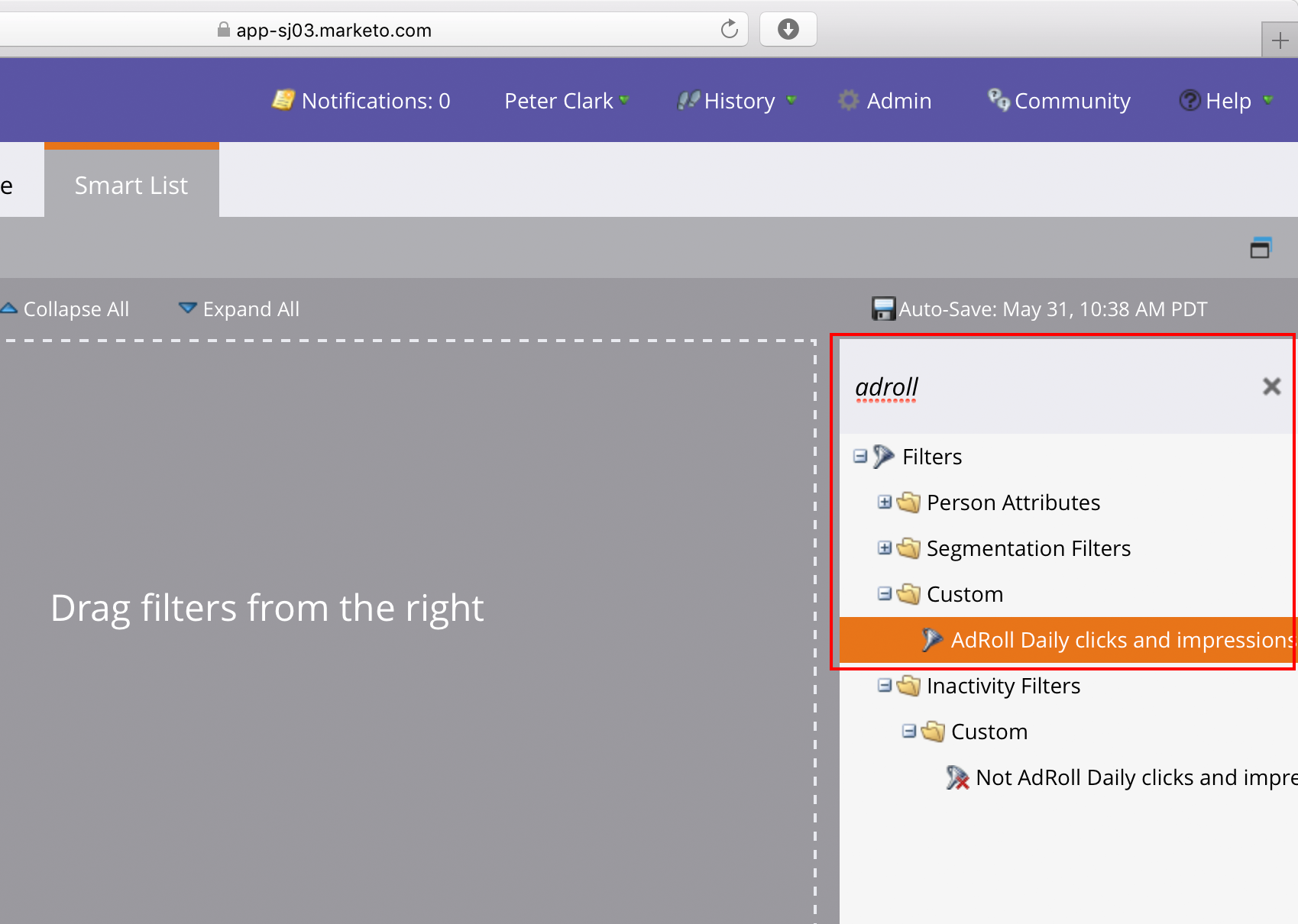Click the Person Attributes folder icon
This screenshot has height=924, width=1298.
(x=908, y=502)
